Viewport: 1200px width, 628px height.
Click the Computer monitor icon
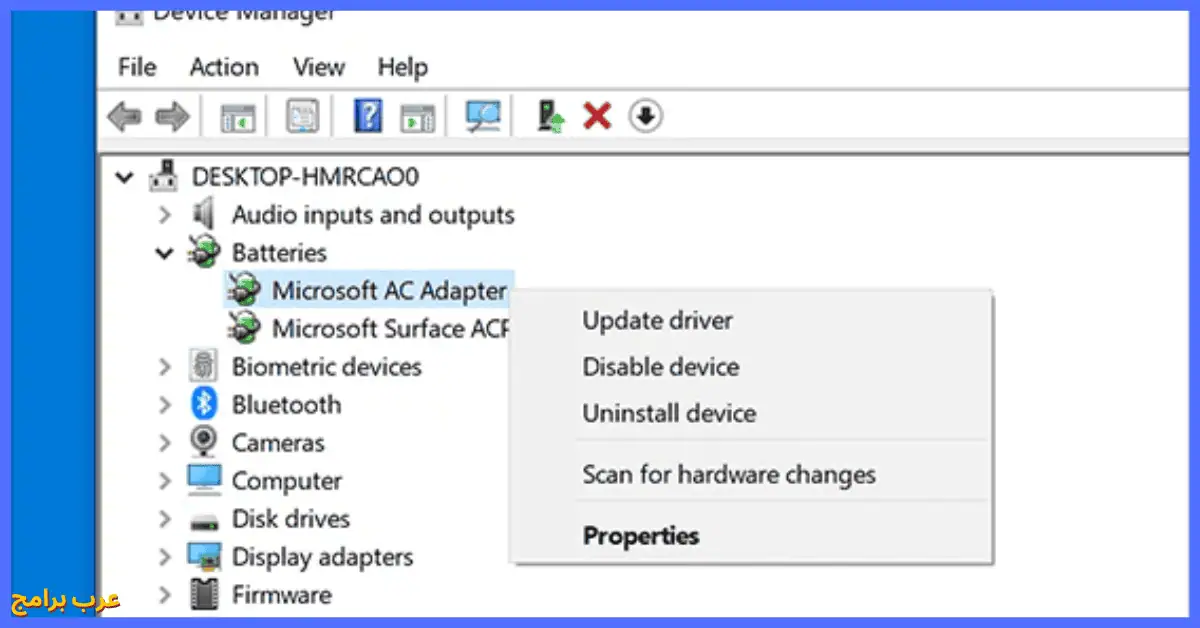click(204, 480)
